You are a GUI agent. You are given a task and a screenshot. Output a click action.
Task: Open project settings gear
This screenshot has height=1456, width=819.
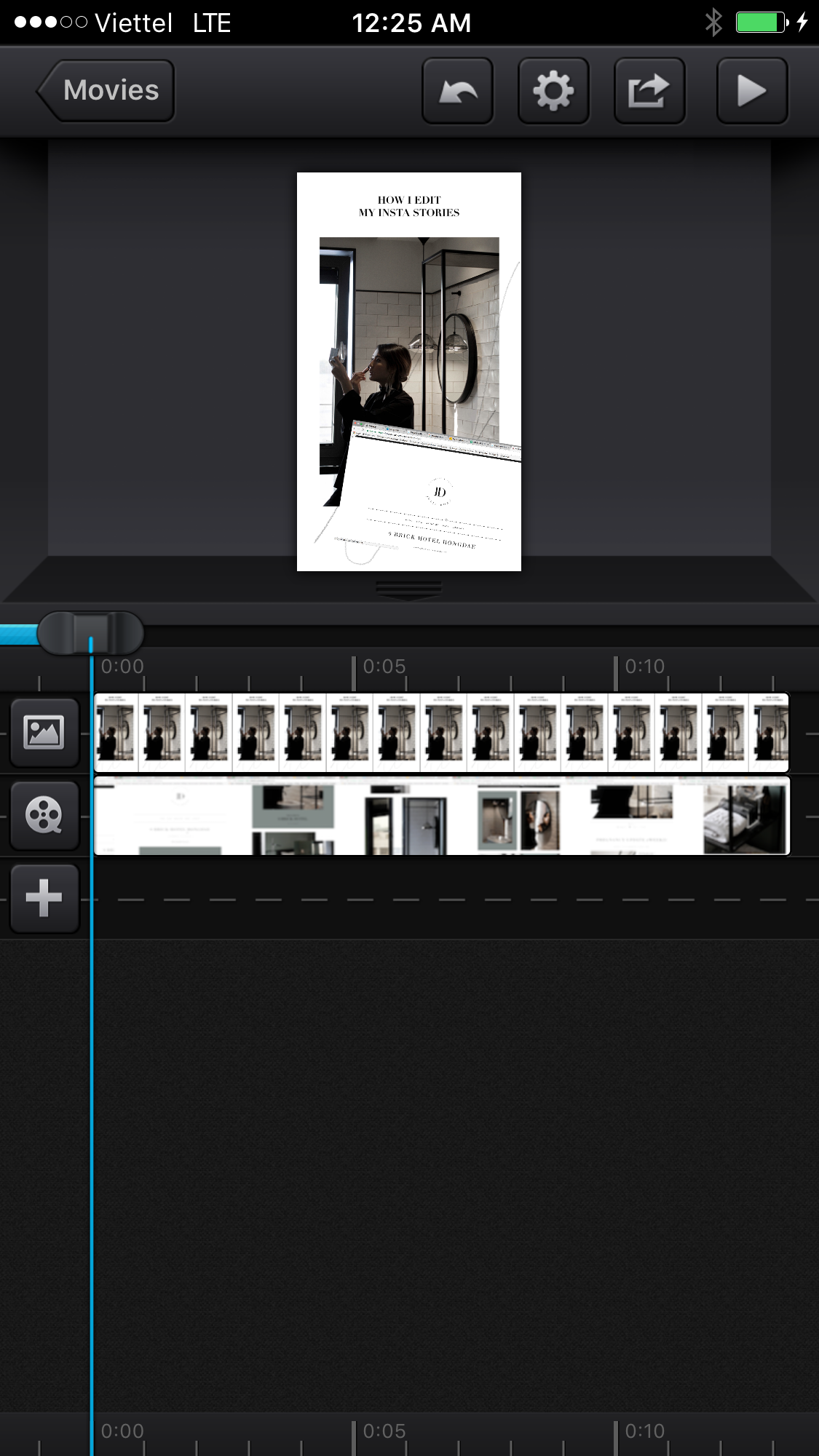click(553, 91)
